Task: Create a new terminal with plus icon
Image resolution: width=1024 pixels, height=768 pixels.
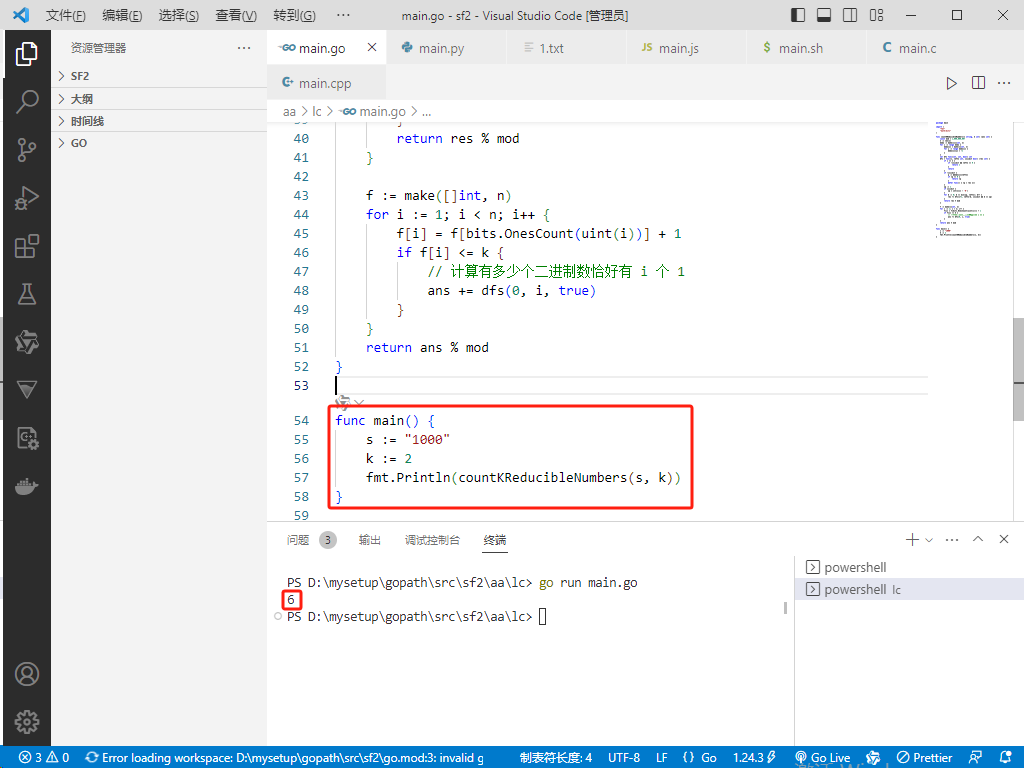Action: [x=912, y=539]
